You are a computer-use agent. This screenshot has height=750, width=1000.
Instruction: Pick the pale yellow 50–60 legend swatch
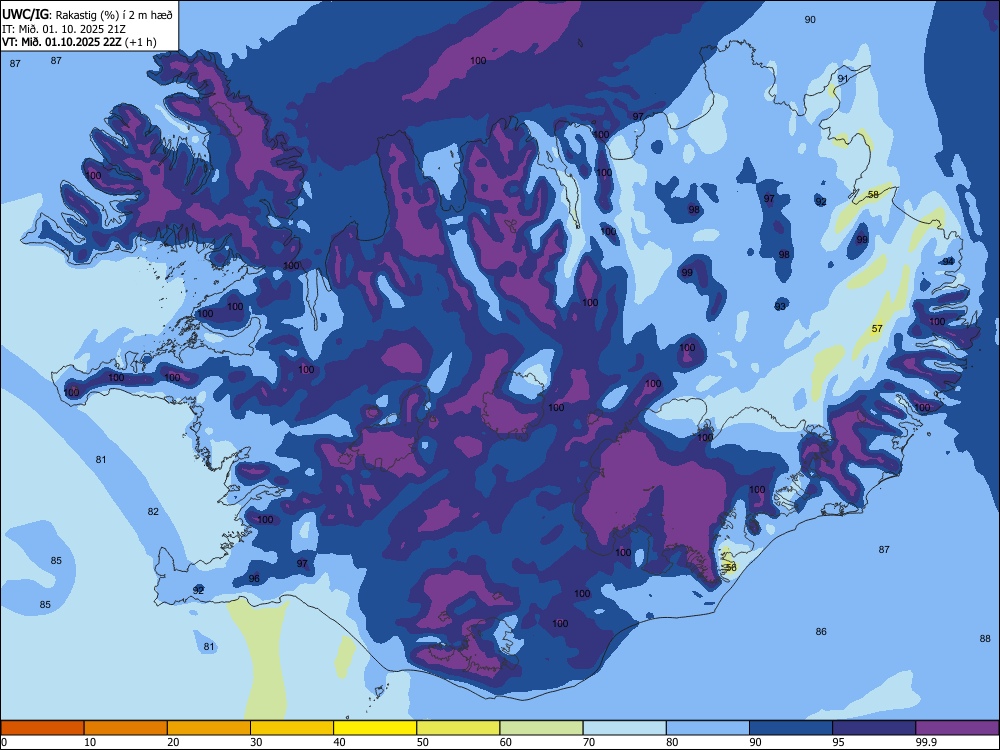(x=458, y=728)
